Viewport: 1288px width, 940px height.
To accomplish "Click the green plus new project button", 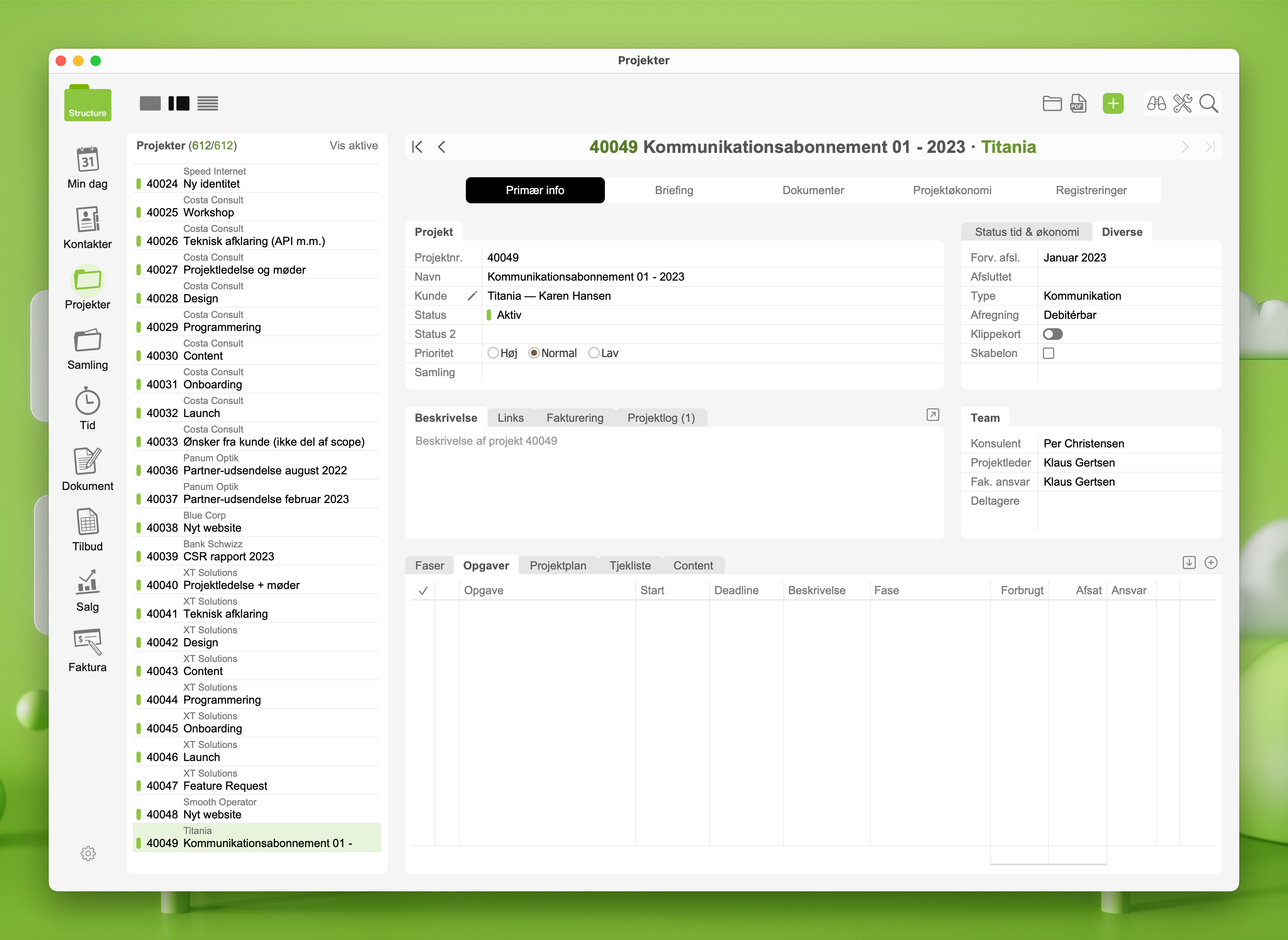I will tap(1113, 103).
